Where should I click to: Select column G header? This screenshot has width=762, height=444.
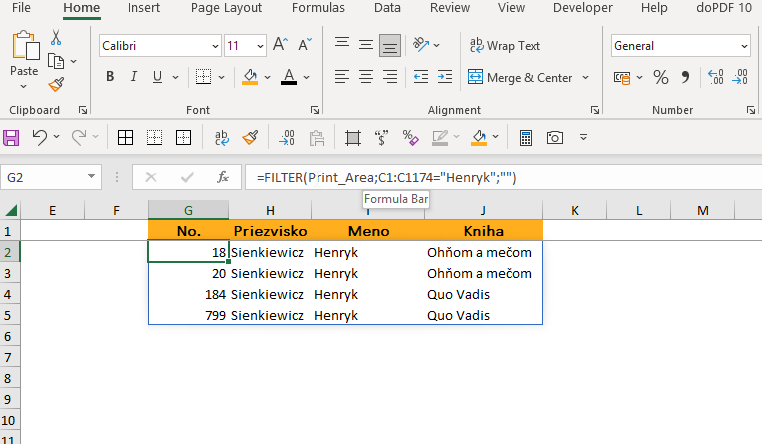click(x=189, y=210)
